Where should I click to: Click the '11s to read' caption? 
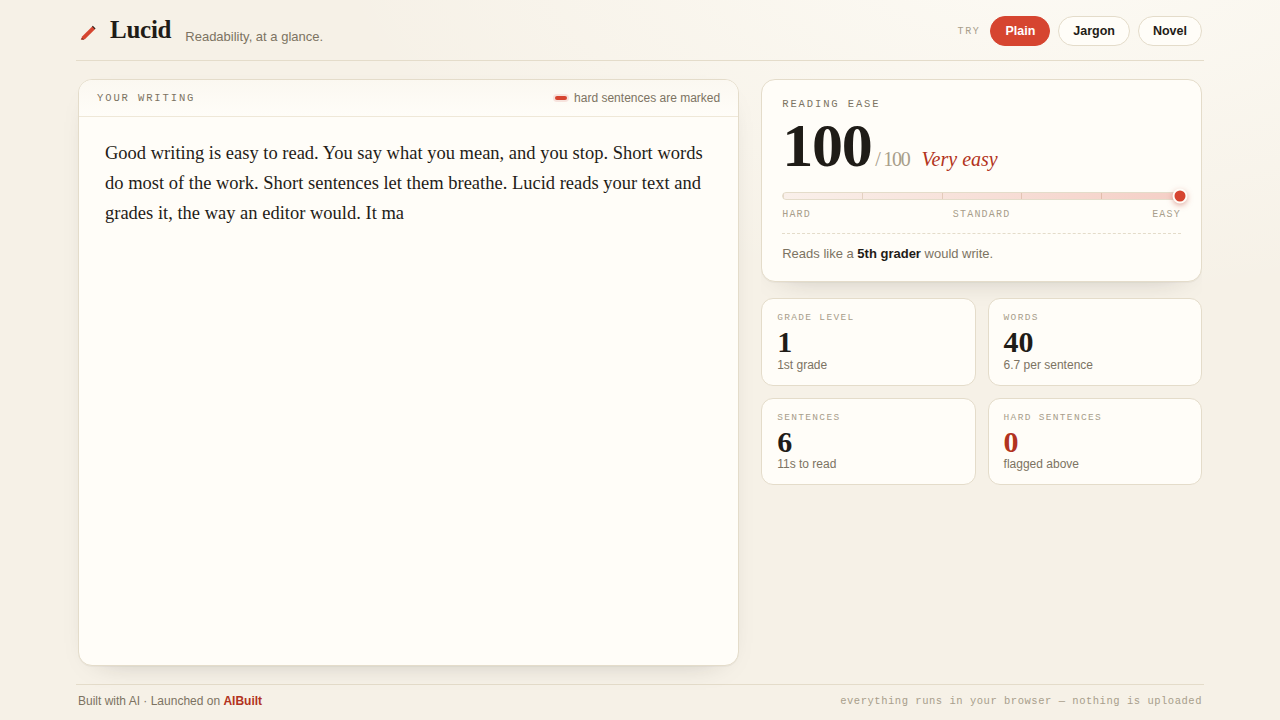point(807,464)
